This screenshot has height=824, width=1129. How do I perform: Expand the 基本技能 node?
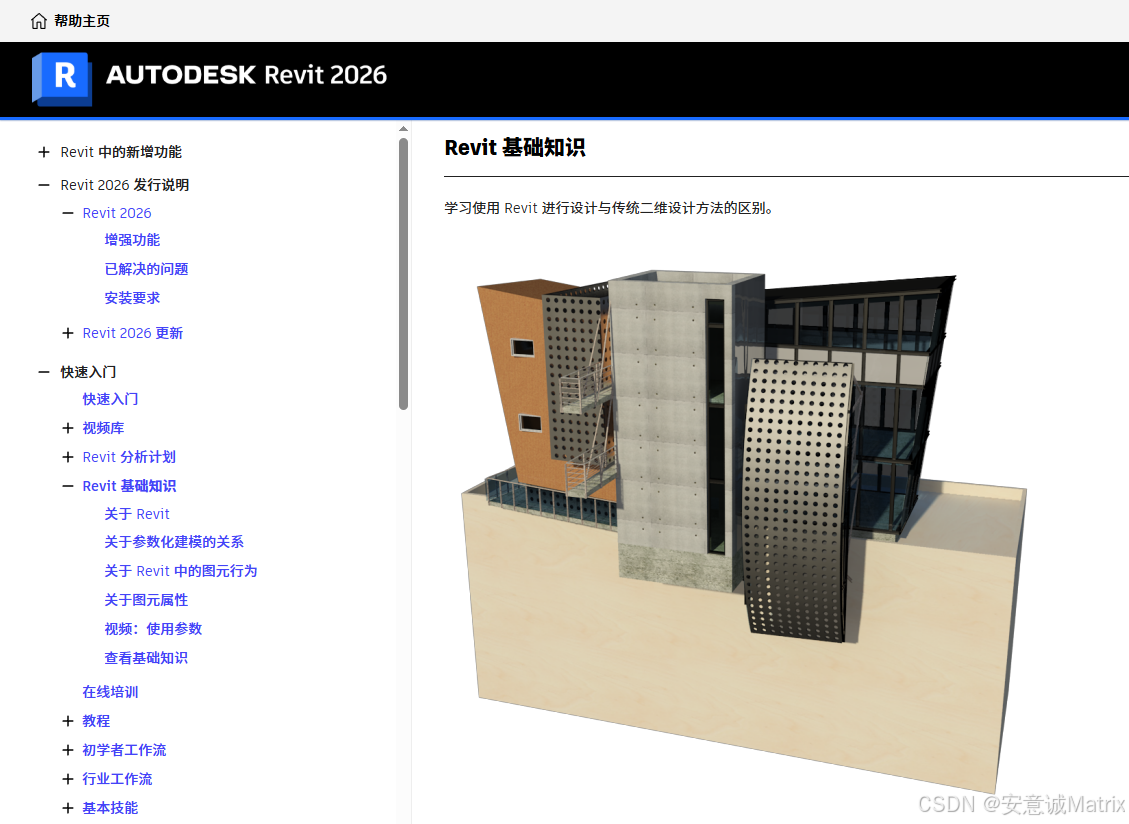tap(68, 808)
